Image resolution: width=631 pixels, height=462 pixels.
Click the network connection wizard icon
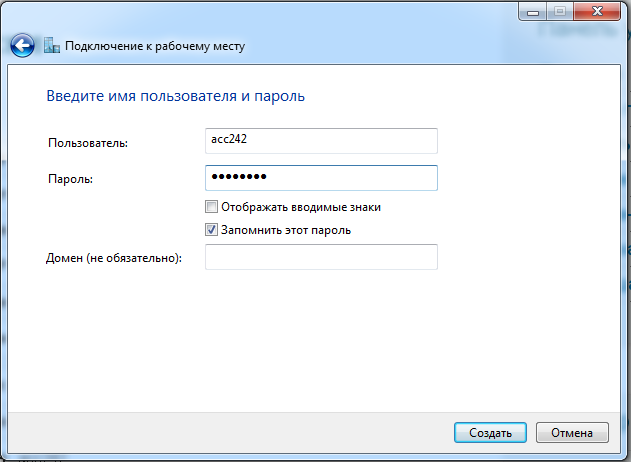click(53, 46)
